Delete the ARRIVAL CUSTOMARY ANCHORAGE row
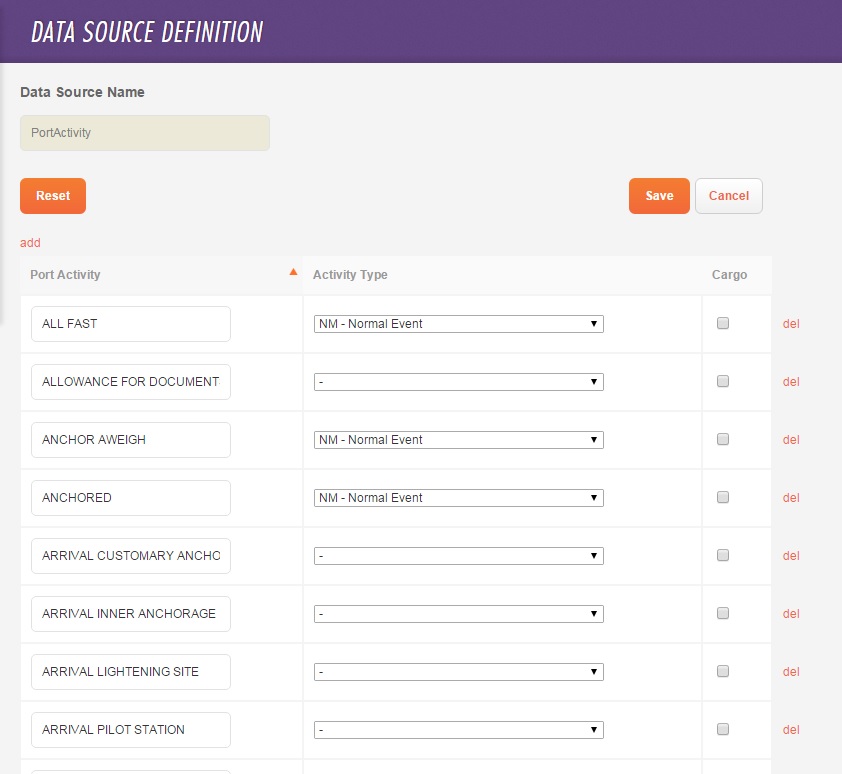842x774 pixels. point(791,556)
